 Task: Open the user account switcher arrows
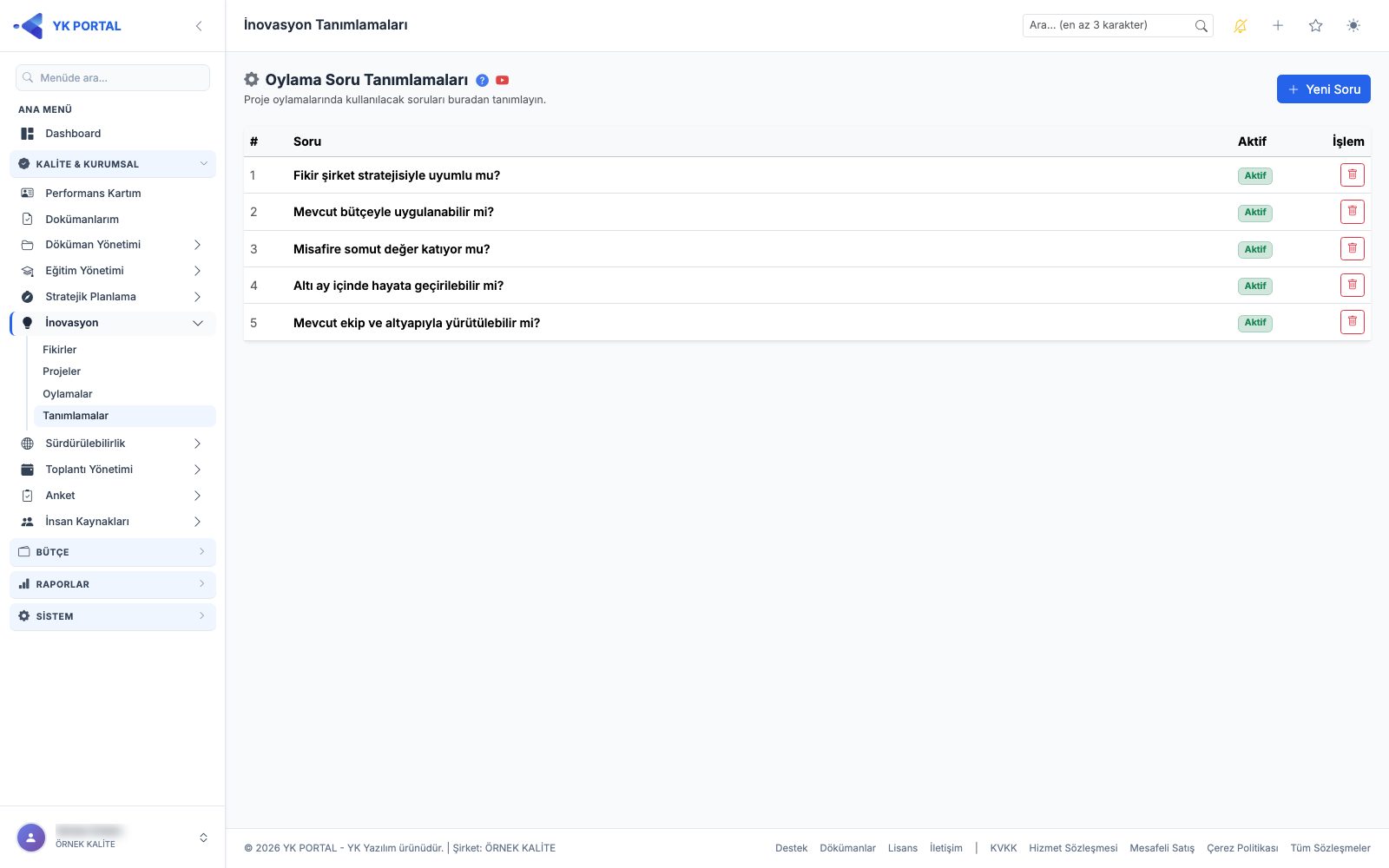pyautogui.click(x=203, y=838)
